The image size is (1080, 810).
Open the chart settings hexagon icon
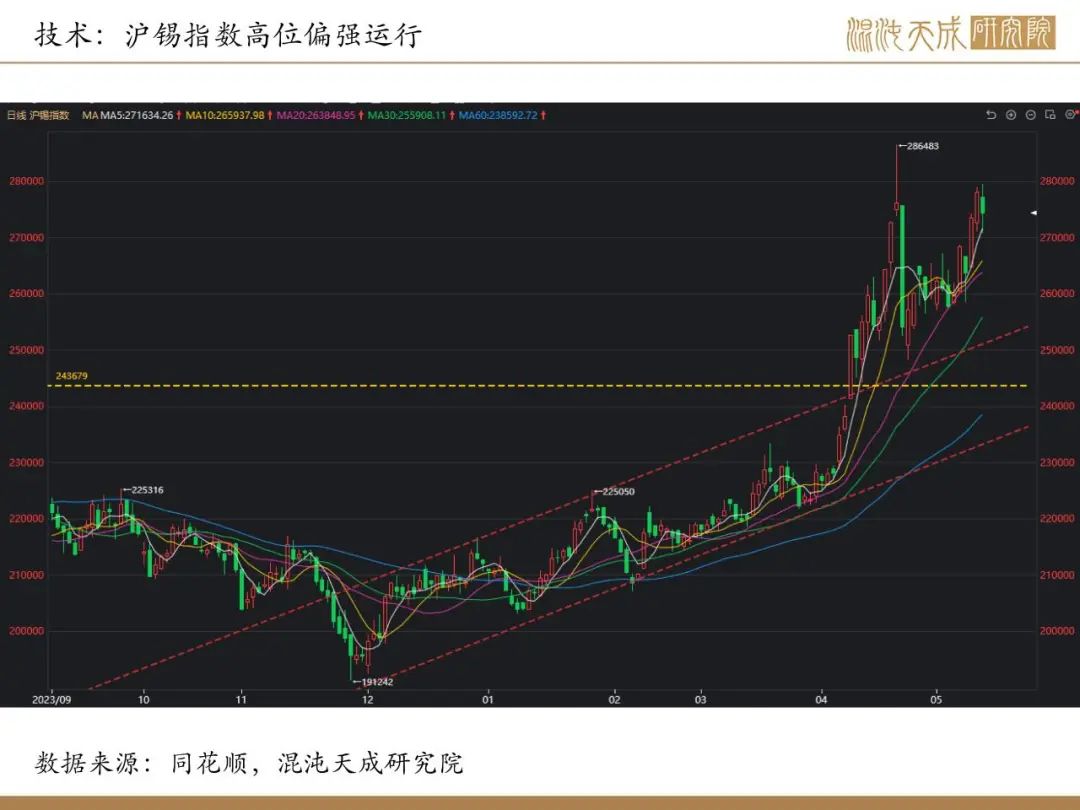point(1070,114)
